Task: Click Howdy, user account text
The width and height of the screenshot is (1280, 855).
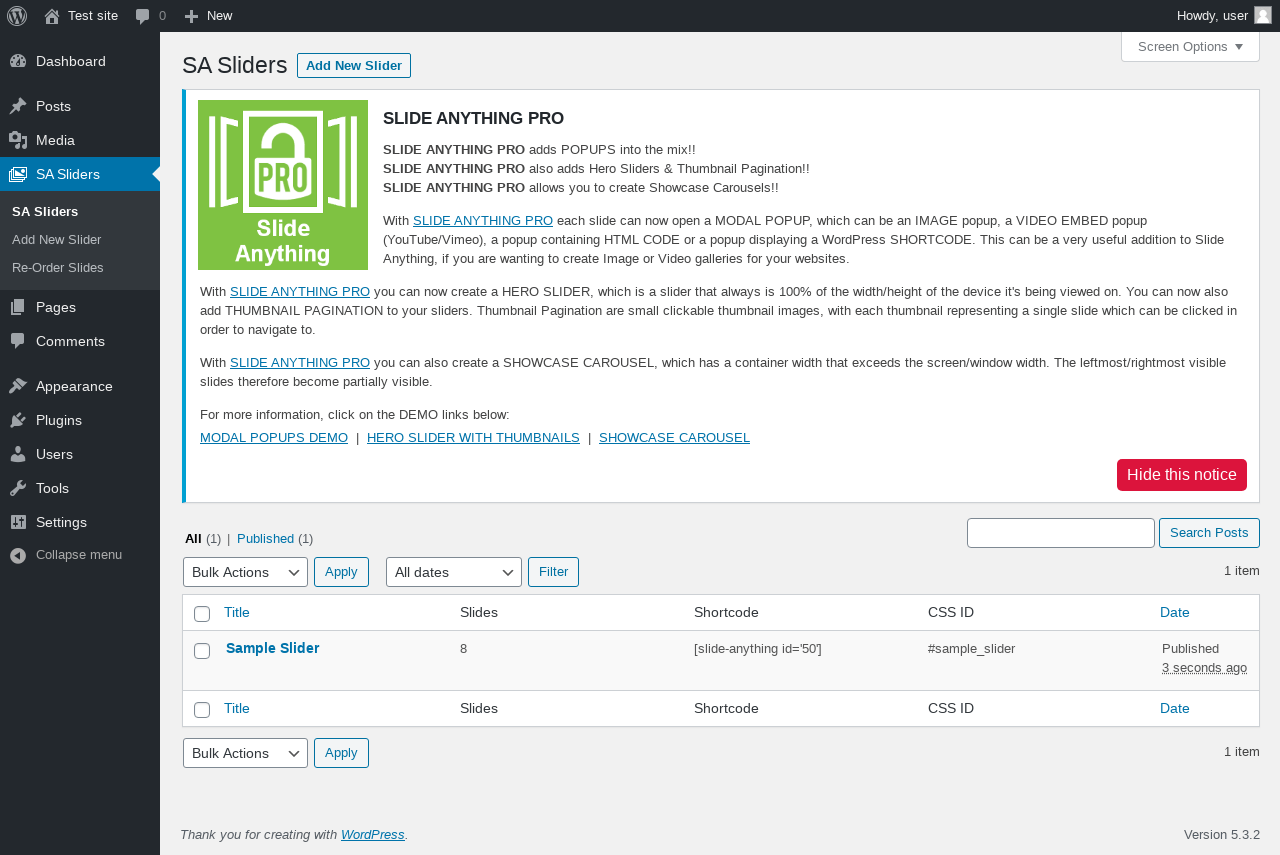Action: (x=1212, y=15)
